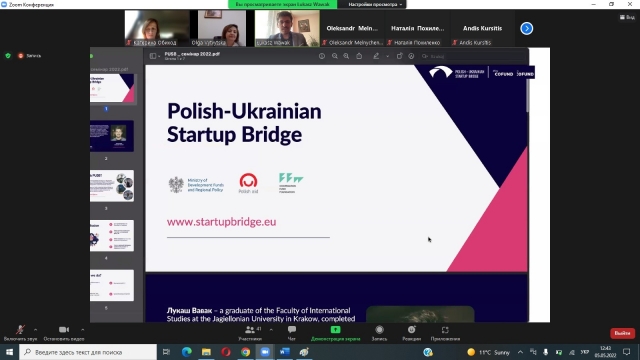Click 'Polish-Ukrainian Startup Bridge' slide title
The height and width of the screenshot is (360, 640).
[x=244, y=122]
